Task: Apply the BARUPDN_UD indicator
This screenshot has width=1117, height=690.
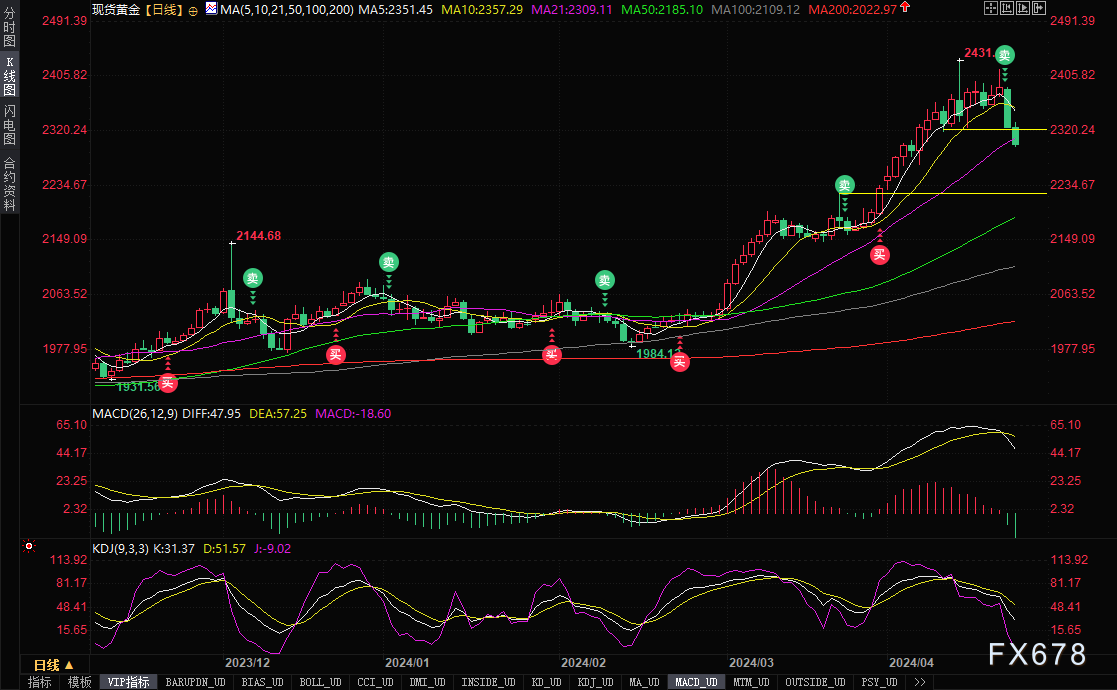Action: 195,682
